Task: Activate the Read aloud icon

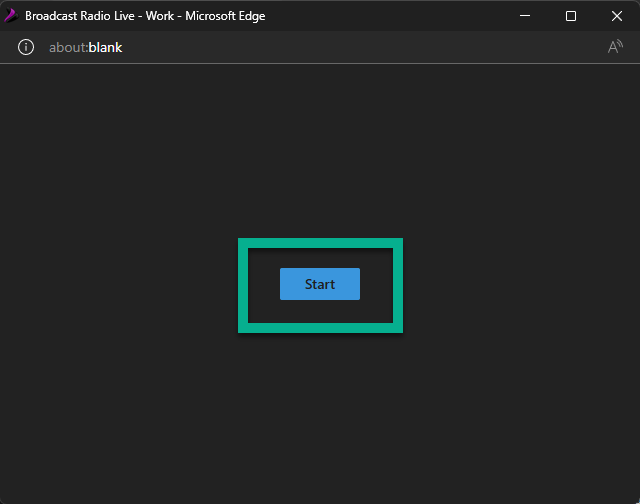Action: [615, 47]
